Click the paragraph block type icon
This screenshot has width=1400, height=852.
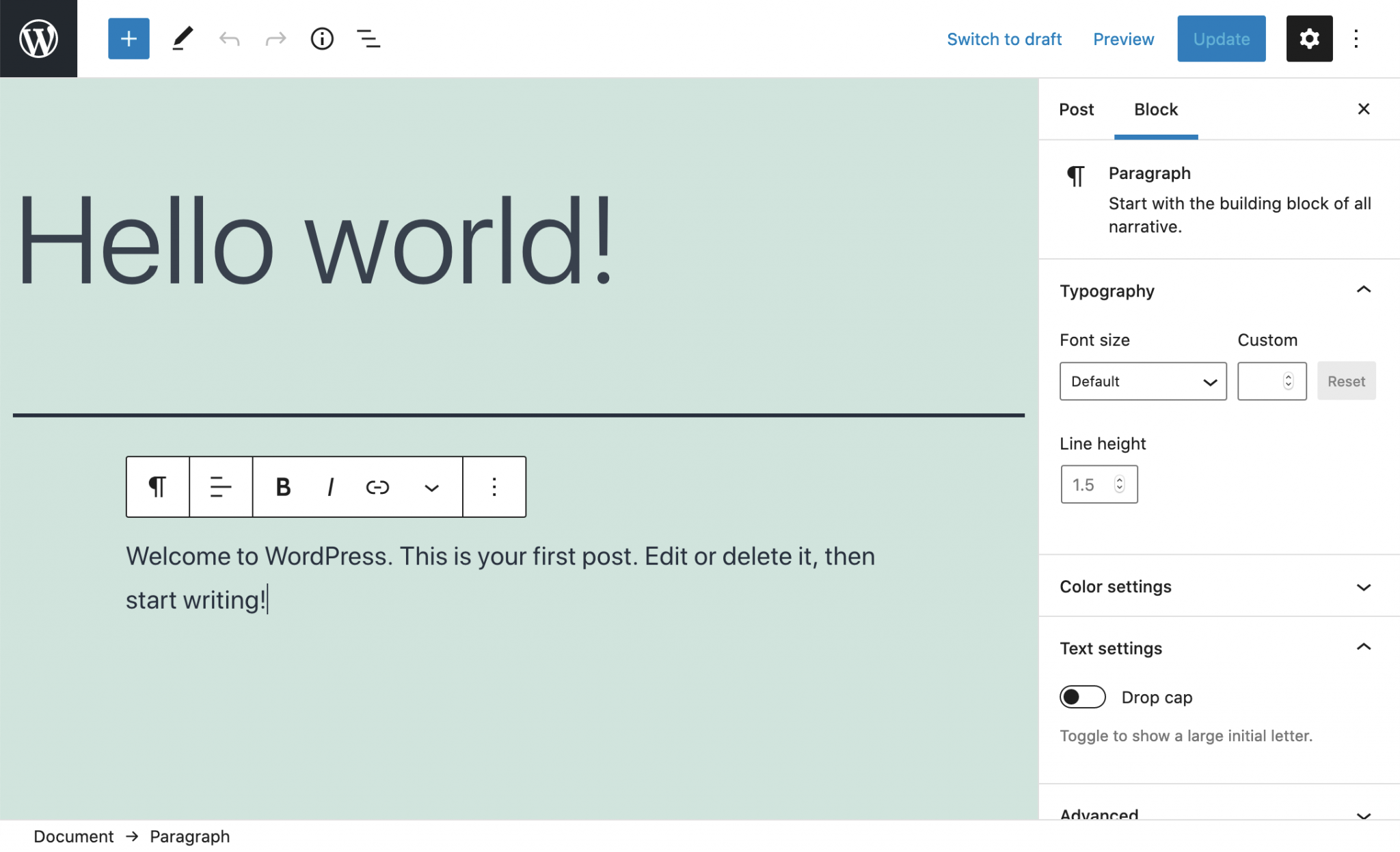click(158, 487)
